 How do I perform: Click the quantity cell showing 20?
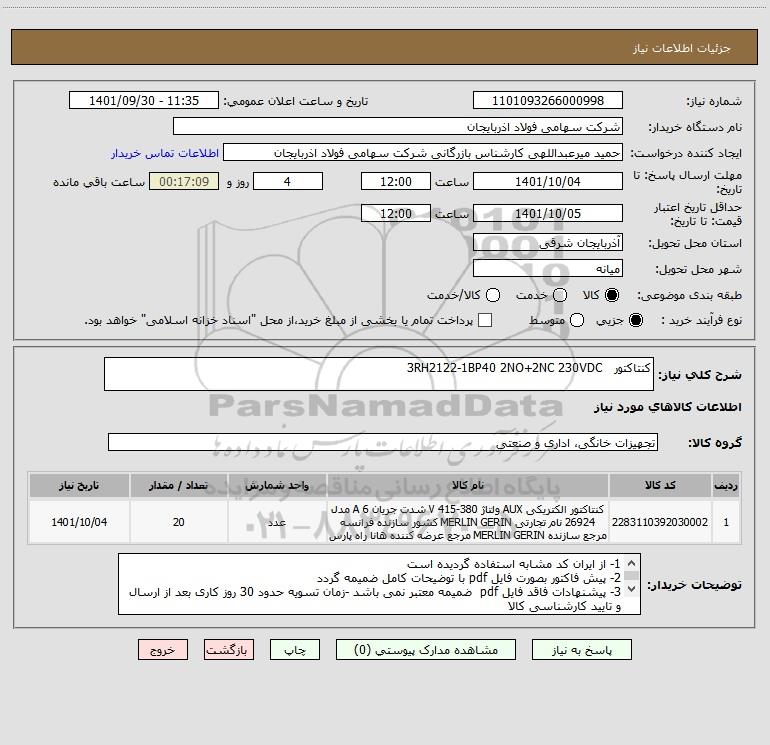(179, 522)
